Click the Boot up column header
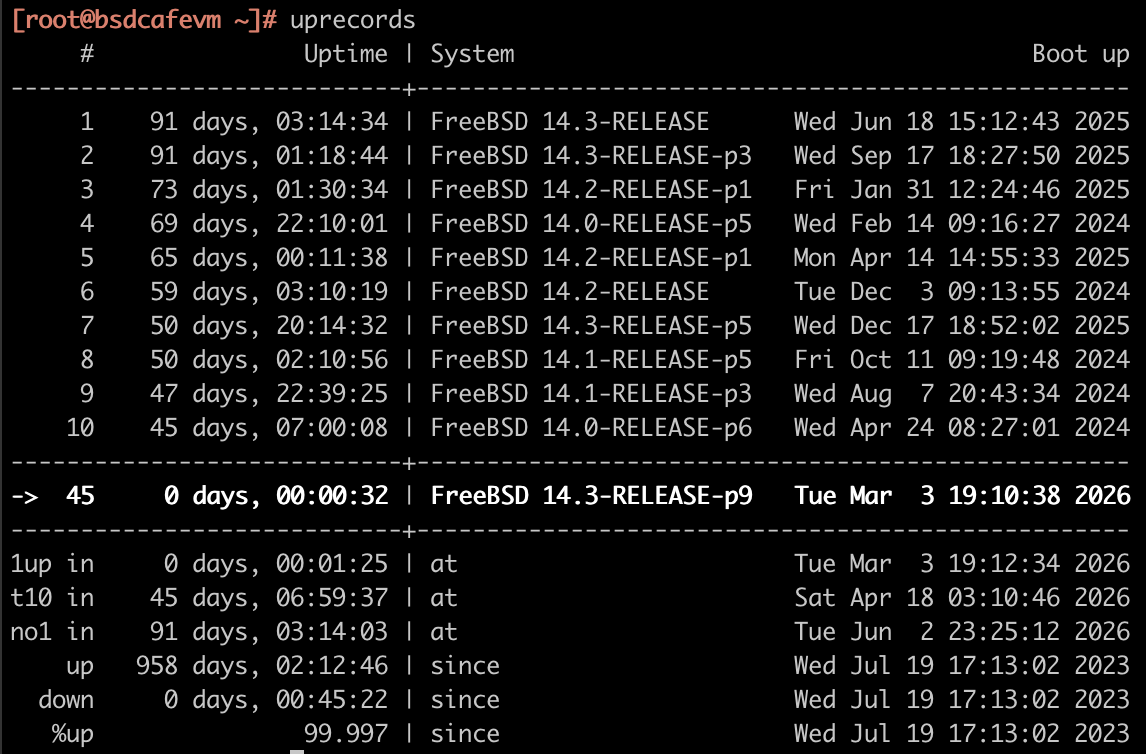 [1080, 54]
